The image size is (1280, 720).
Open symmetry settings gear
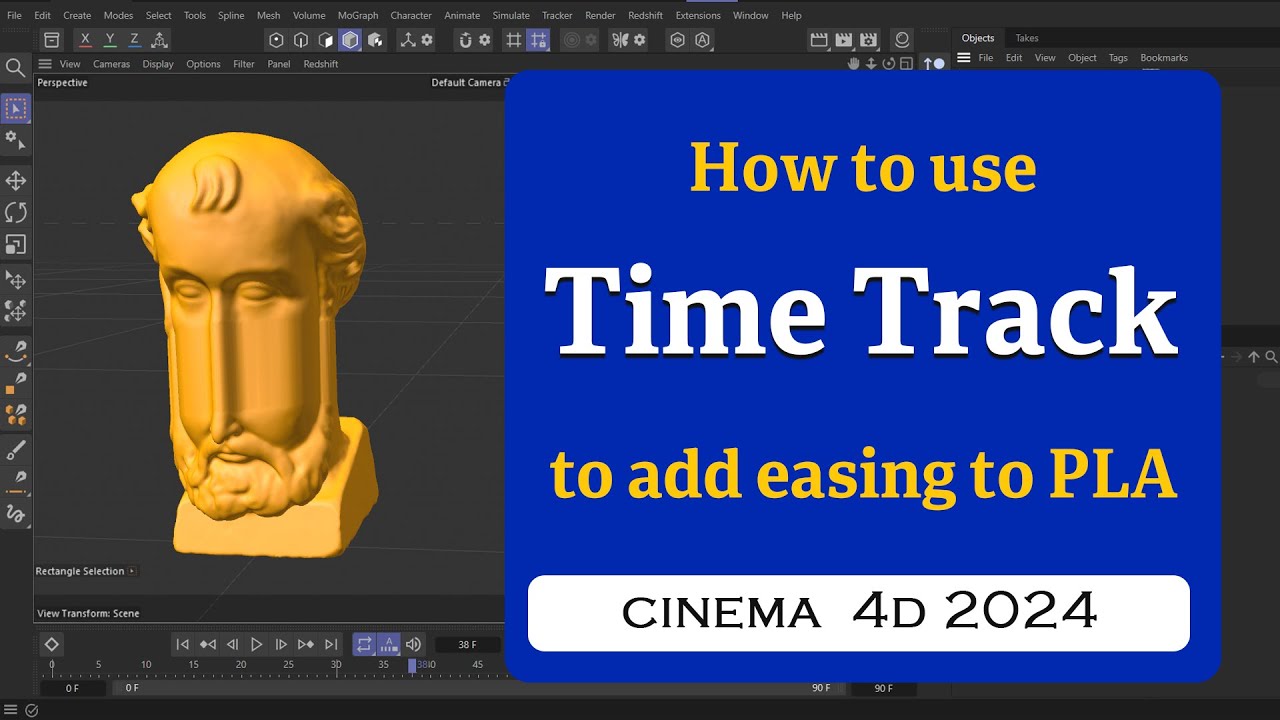640,40
